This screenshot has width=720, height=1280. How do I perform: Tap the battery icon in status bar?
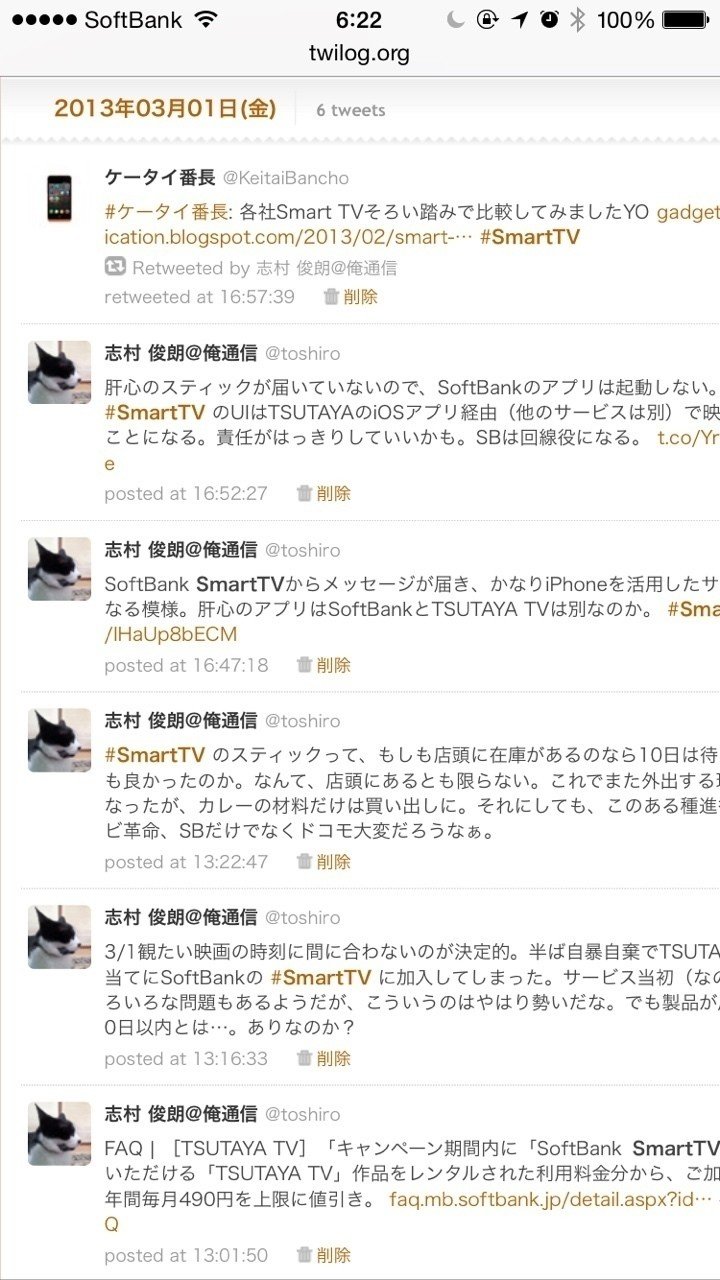685,19
